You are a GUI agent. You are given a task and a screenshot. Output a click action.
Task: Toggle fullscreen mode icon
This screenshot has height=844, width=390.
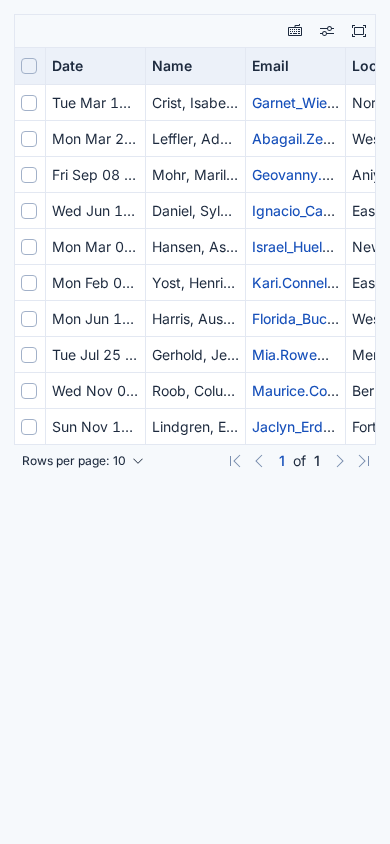(359, 31)
